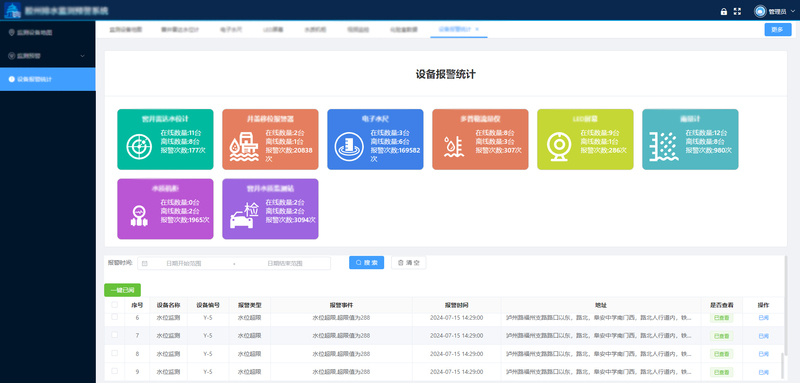Click the flooded building icon on 20838 alarms card
Viewport: 800px width, 383px height.
click(244, 146)
